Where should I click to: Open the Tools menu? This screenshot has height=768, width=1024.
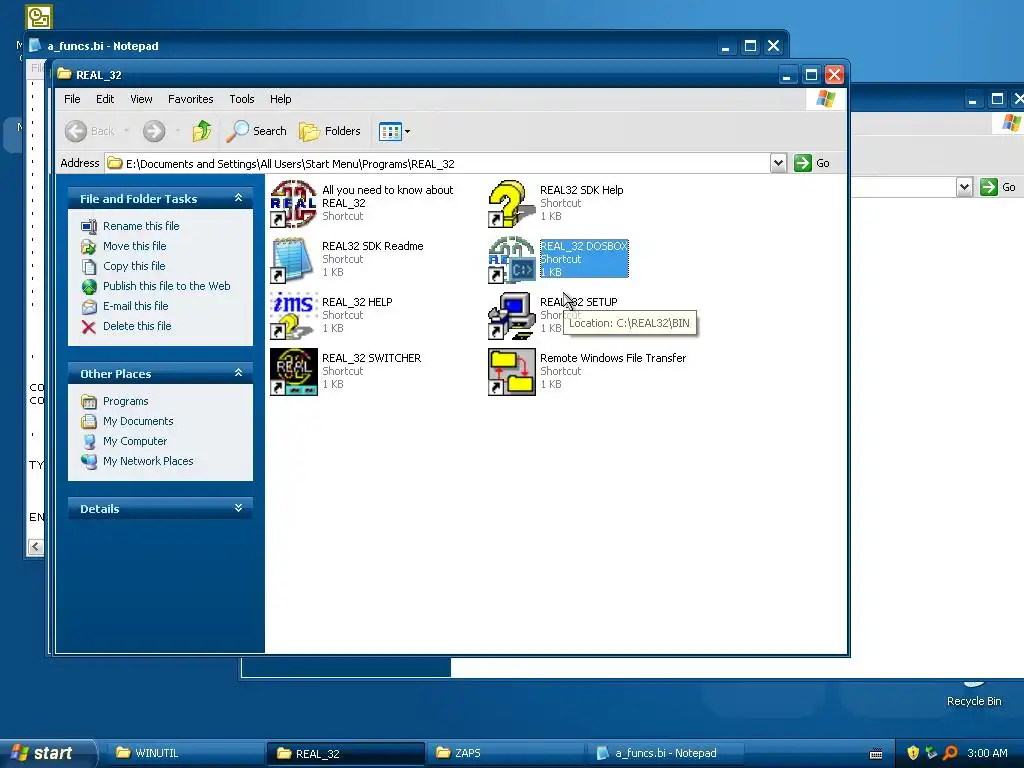242,99
